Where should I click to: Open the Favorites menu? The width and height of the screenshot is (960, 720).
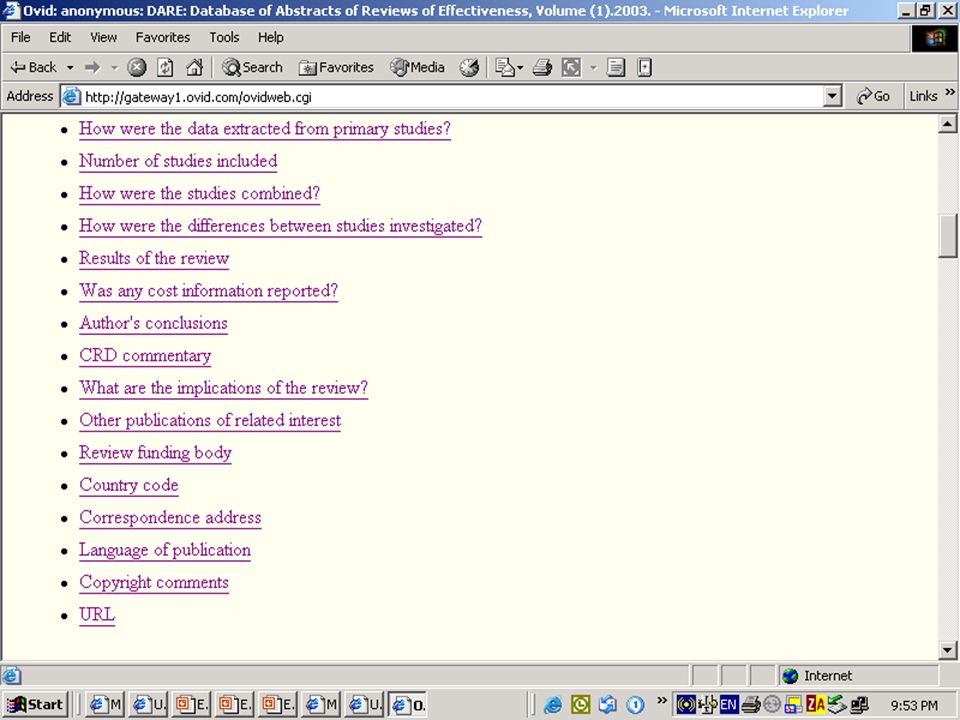[x=163, y=37]
